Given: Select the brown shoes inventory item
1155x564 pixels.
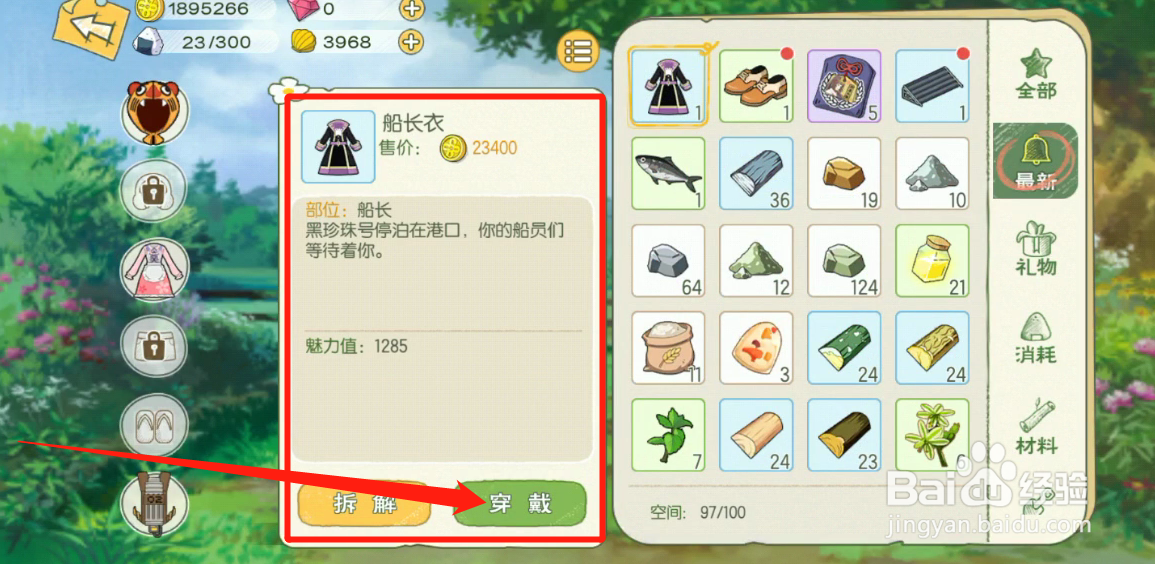Looking at the screenshot, I should pos(756,86).
